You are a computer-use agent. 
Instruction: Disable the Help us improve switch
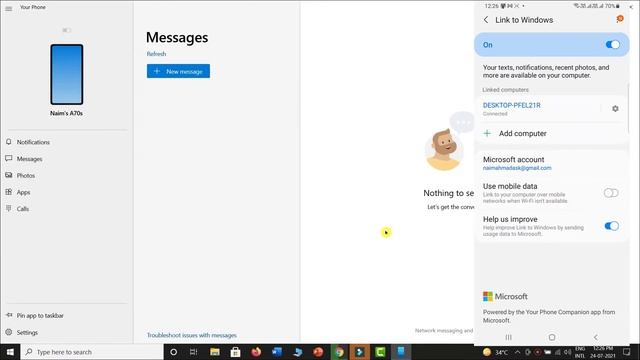click(x=611, y=226)
